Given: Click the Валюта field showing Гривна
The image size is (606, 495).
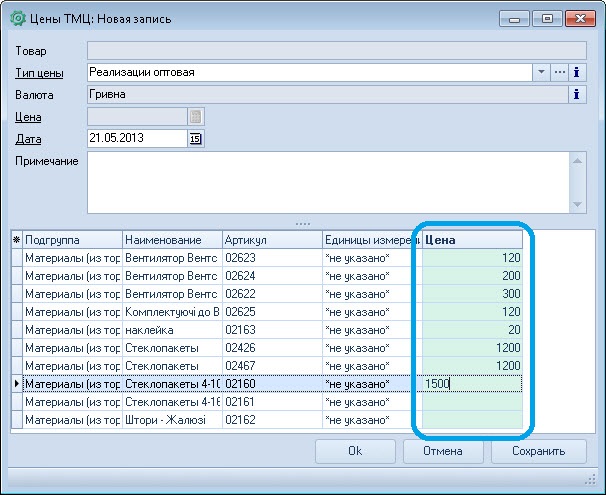Looking at the screenshot, I should point(328,94).
